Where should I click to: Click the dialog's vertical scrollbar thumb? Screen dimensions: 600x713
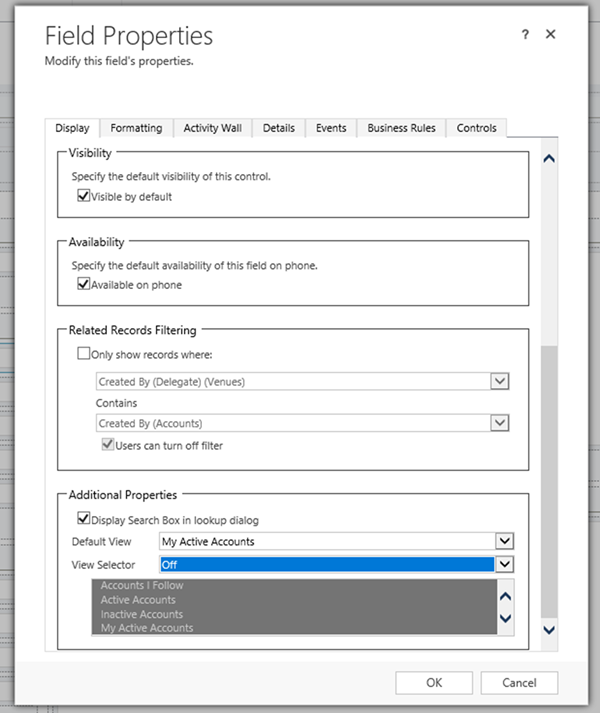tap(548, 480)
